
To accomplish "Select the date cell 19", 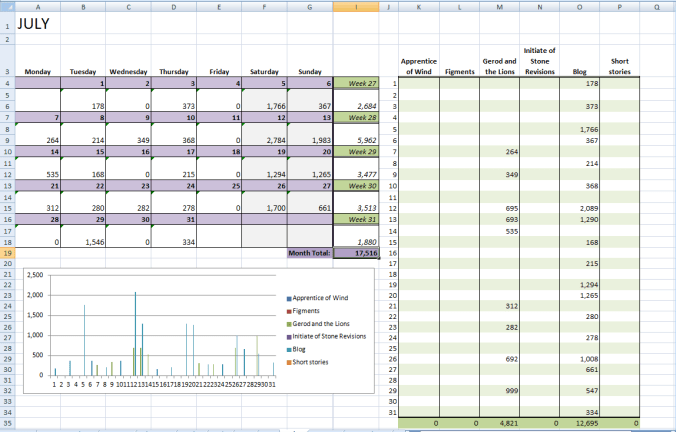I will pyautogui.click(x=264, y=151).
